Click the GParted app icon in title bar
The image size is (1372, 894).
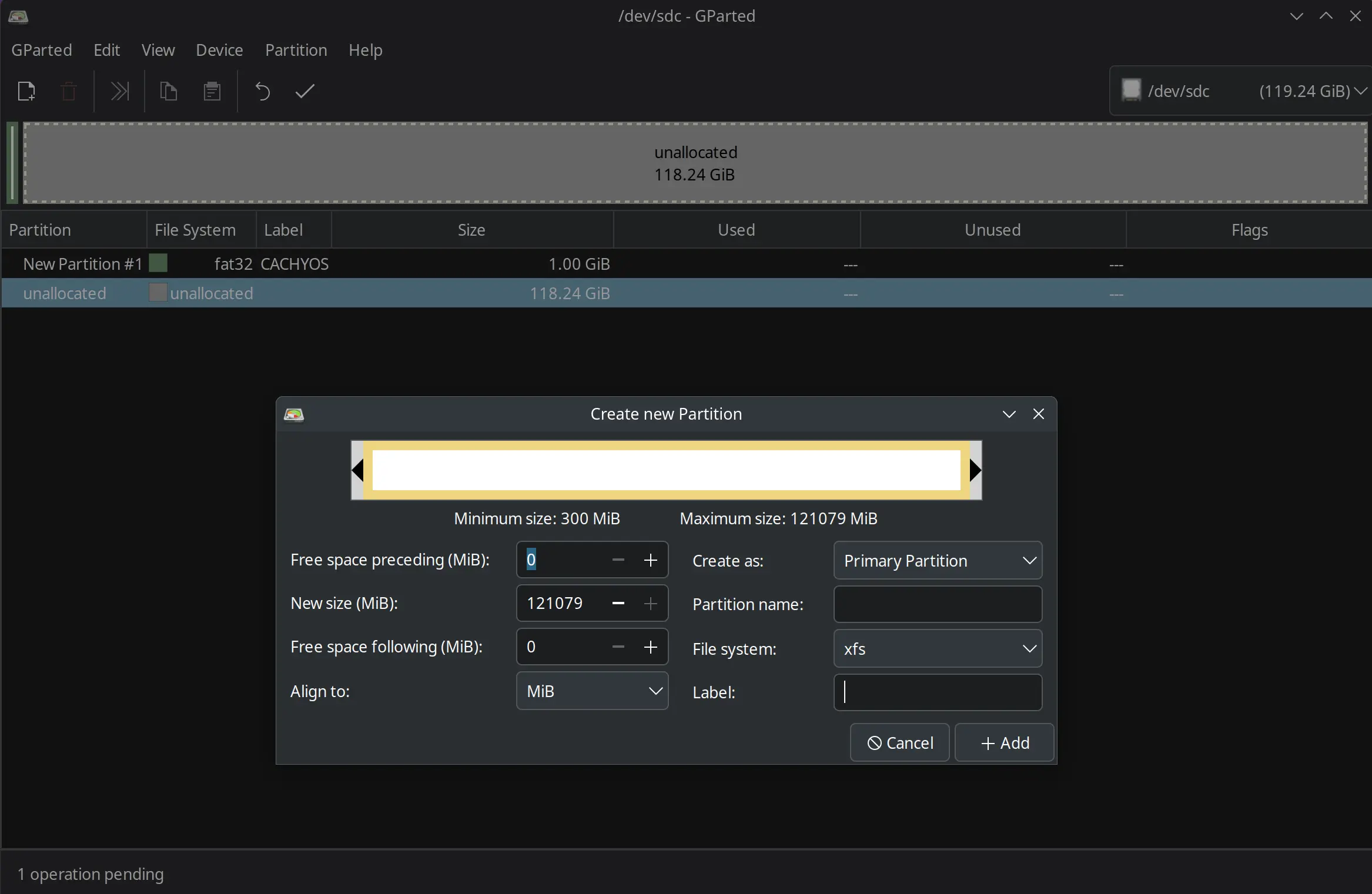point(18,16)
